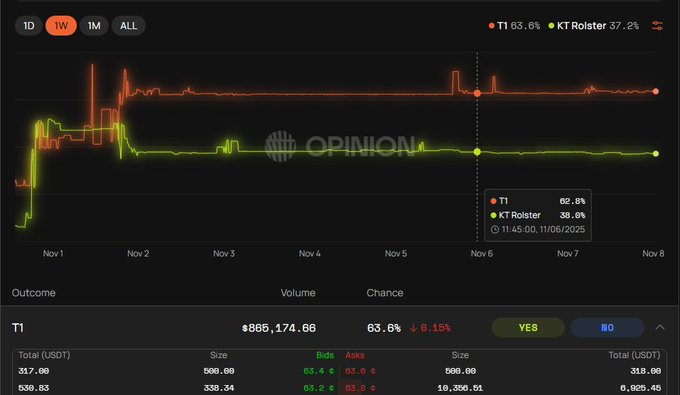The width and height of the screenshot is (680, 395).
Task: Click the Nov 5 axis label
Action: click(396, 253)
